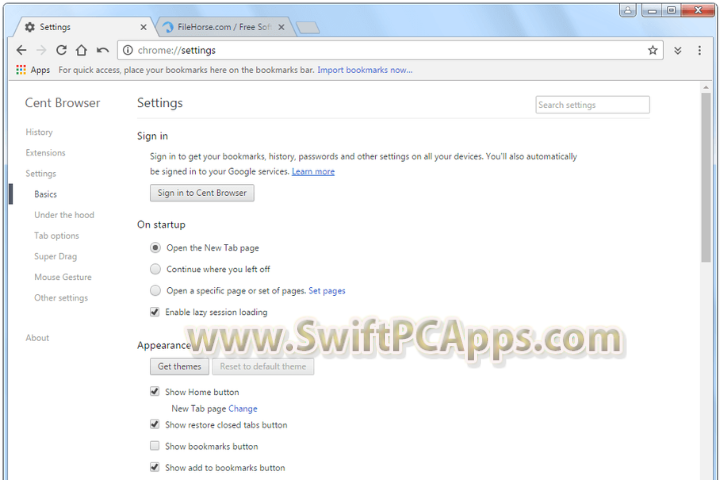Toggle Enable lazy session loading checkbox
Screen dimensions: 720x480
[155, 312]
